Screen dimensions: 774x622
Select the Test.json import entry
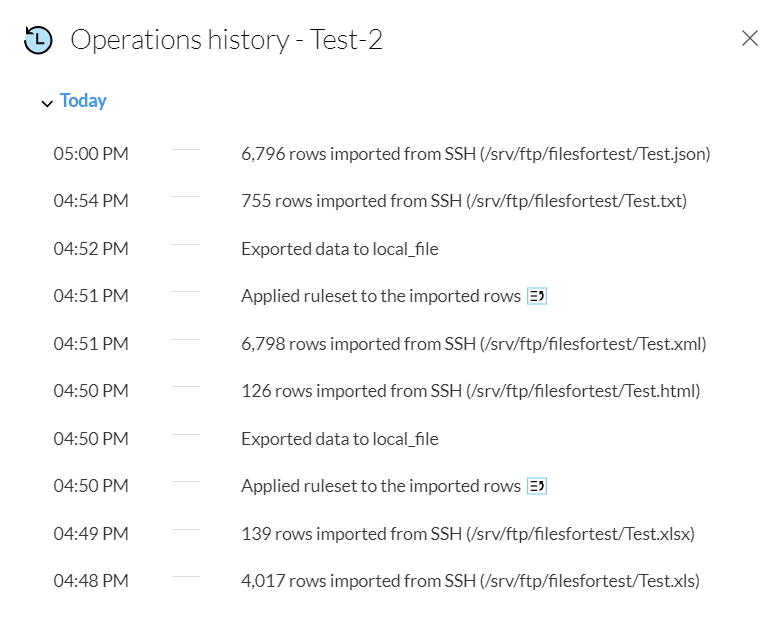tap(475, 154)
